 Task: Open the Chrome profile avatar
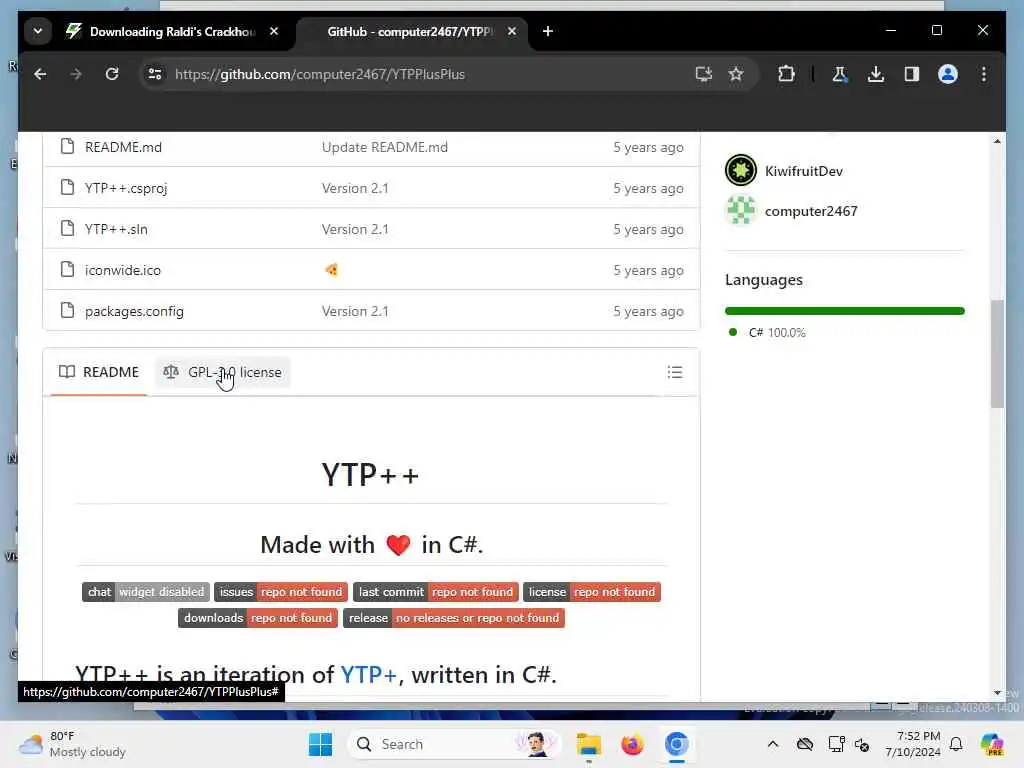pos(948,74)
